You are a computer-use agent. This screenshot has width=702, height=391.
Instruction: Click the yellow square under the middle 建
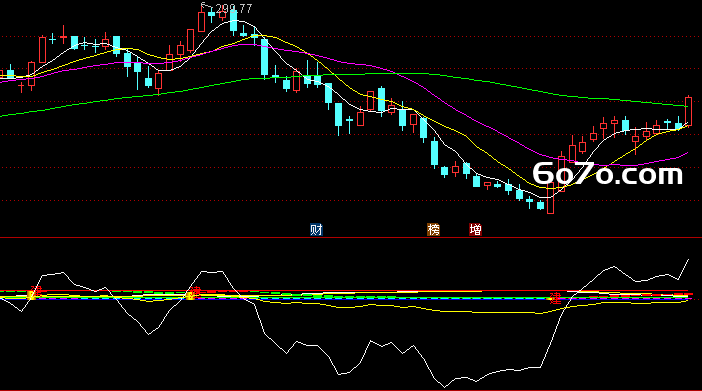(190, 296)
